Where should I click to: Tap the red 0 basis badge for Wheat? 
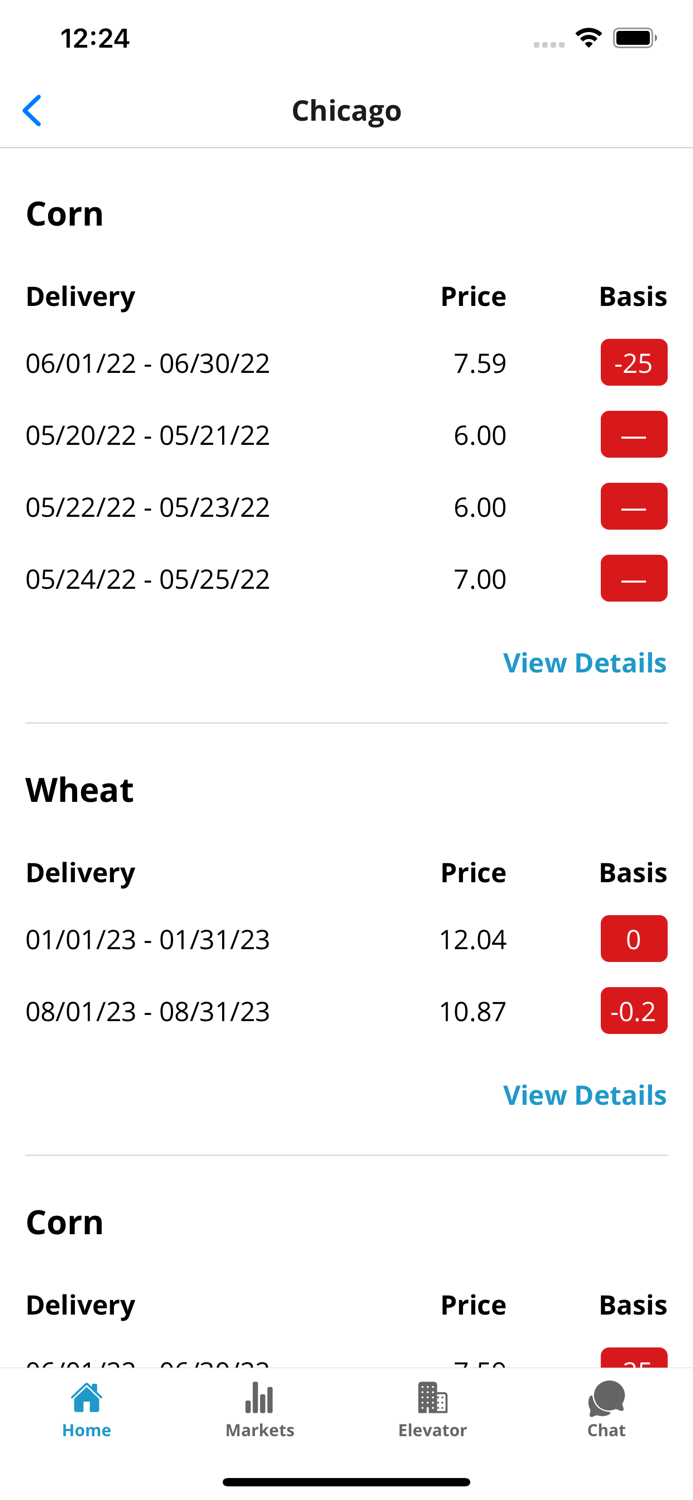point(633,938)
